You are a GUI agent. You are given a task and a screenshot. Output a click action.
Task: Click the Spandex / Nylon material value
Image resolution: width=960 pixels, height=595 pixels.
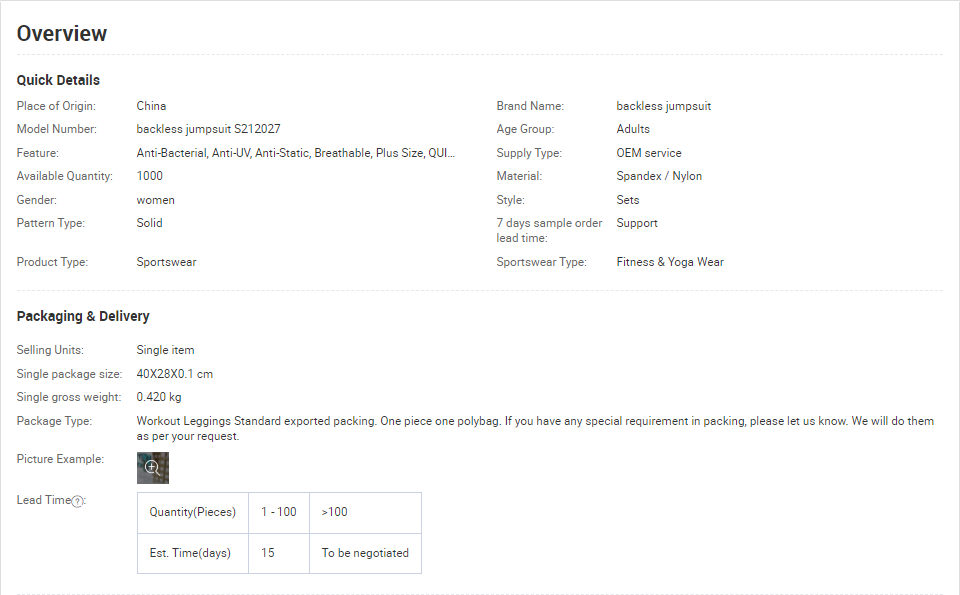coord(659,176)
